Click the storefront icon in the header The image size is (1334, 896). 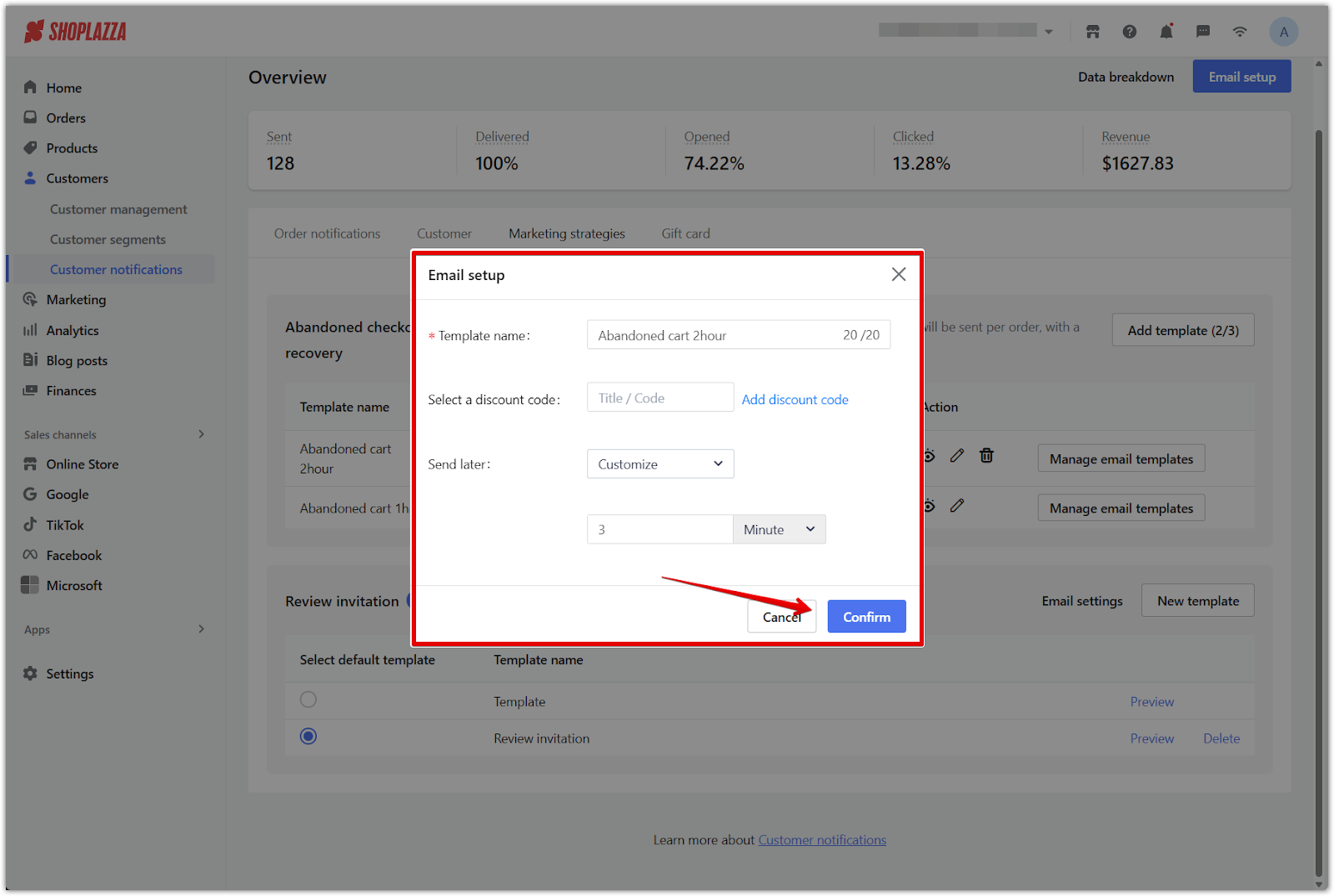[x=1092, y=31]
